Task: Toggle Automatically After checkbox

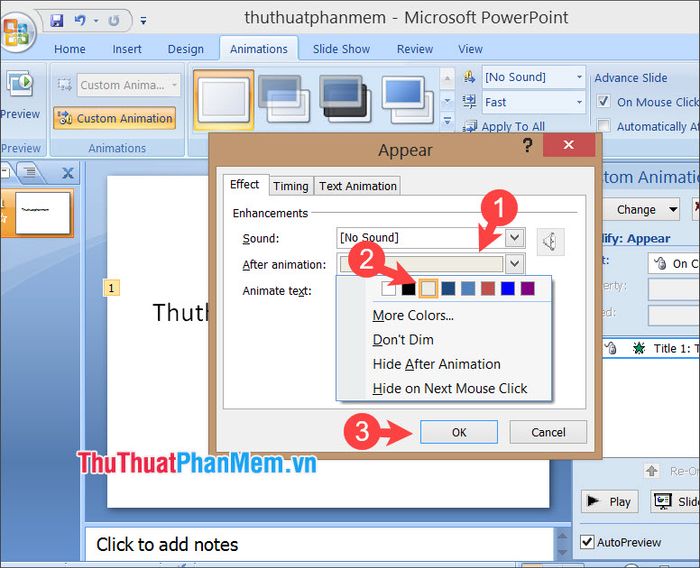Action: tap(604, 126)
